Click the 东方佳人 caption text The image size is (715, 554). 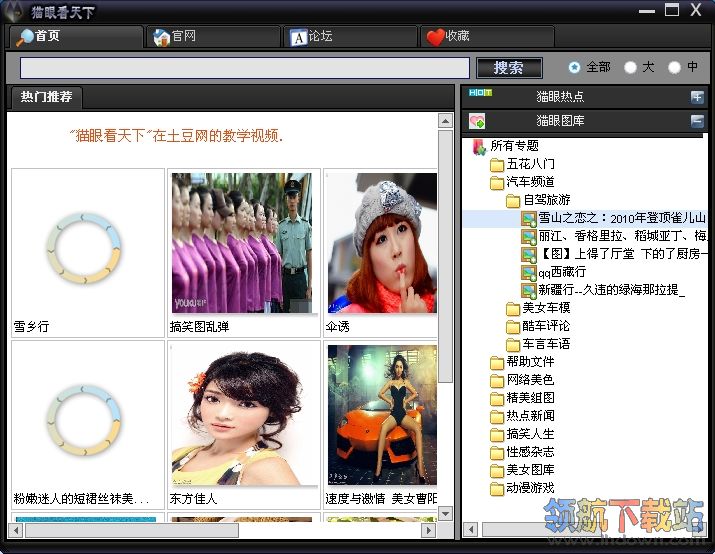pos(193,498)
